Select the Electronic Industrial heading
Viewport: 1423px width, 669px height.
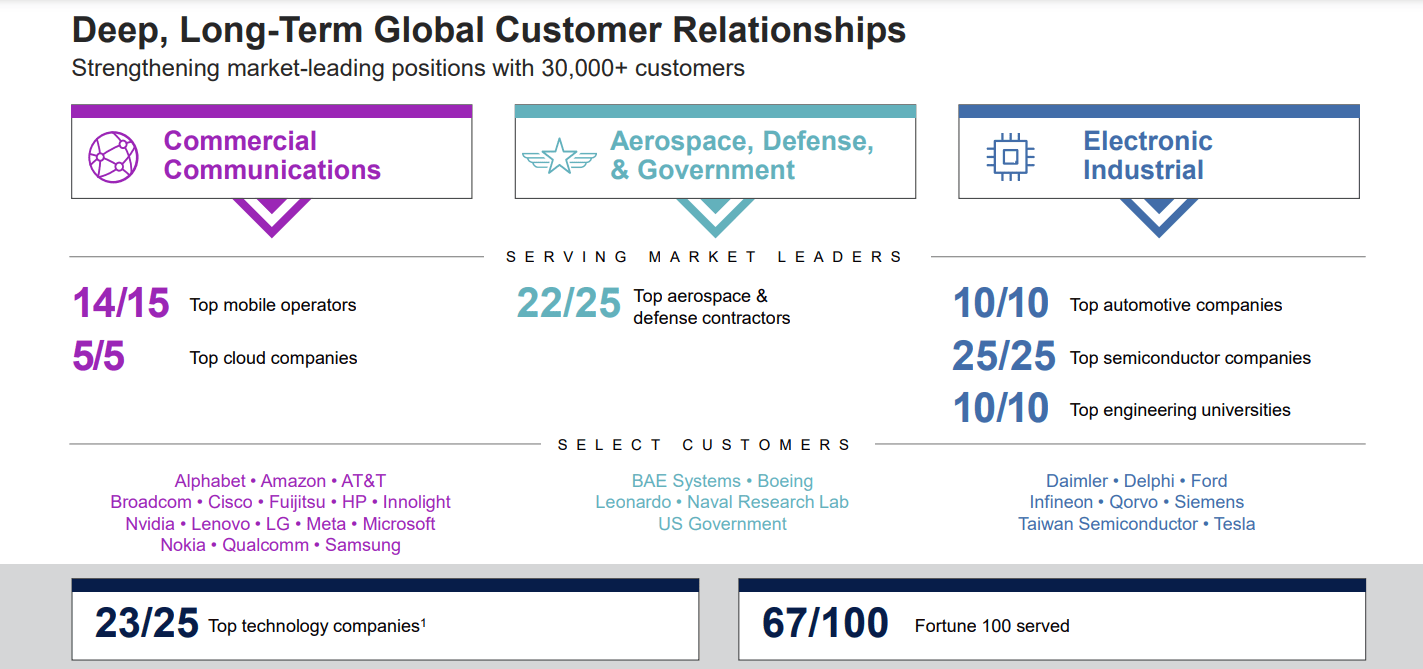(x=1147, y=156)
